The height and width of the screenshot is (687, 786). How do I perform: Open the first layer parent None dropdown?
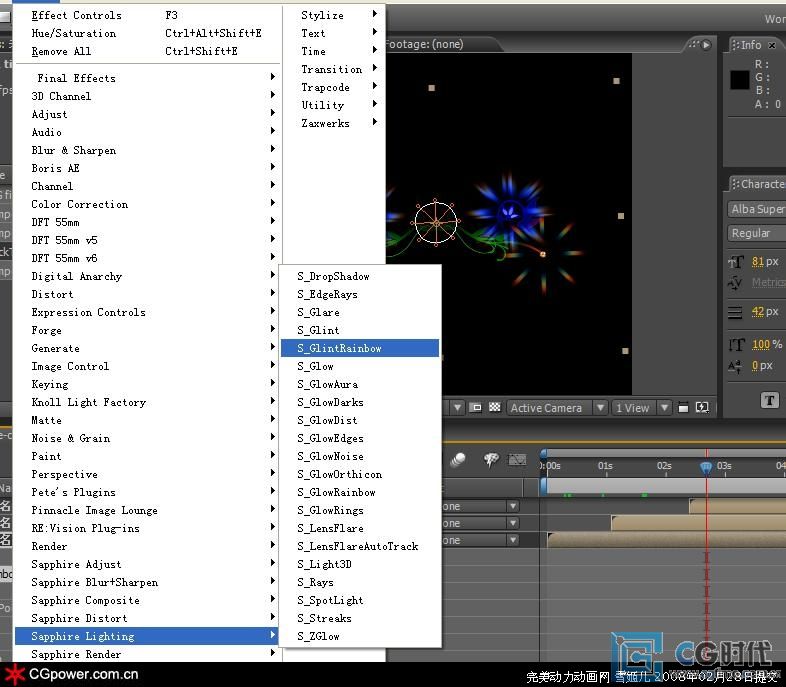tap(513, 506)
